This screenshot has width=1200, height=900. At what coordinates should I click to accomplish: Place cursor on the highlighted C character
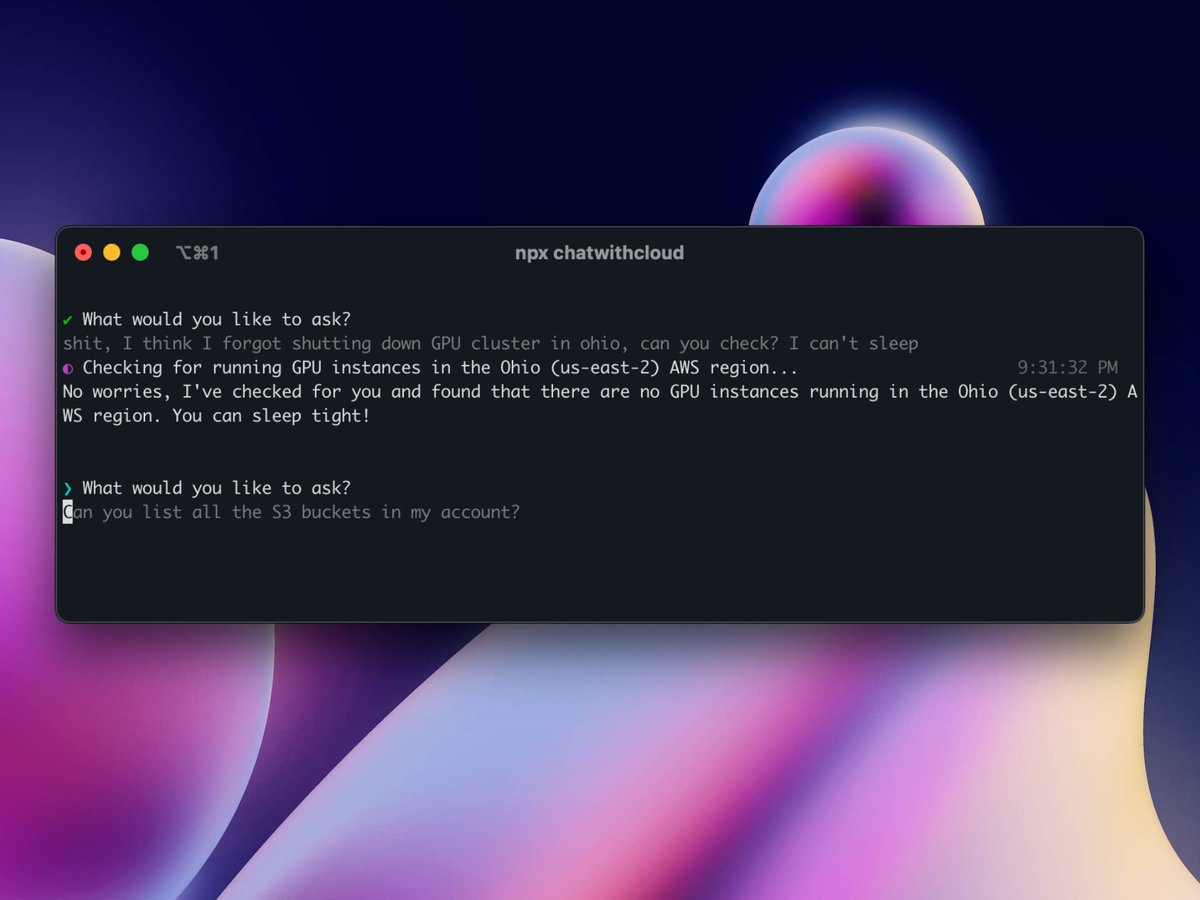pyautogui.click(x=66, y=512)
